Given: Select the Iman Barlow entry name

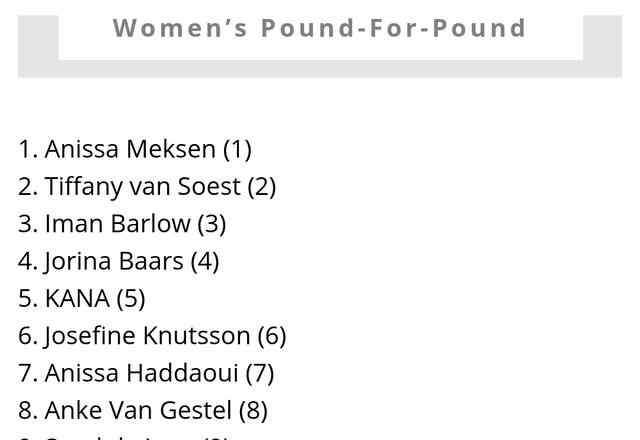Looking at the screenshot, I should tap(117, 223).
